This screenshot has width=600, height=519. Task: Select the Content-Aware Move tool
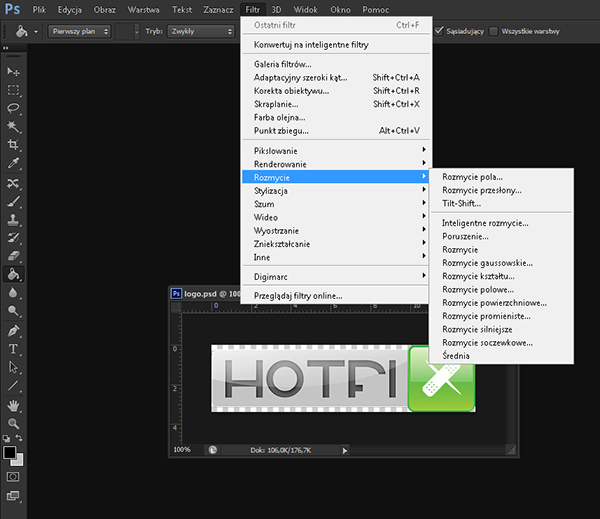pyautogui.click(x=13, y=183)
